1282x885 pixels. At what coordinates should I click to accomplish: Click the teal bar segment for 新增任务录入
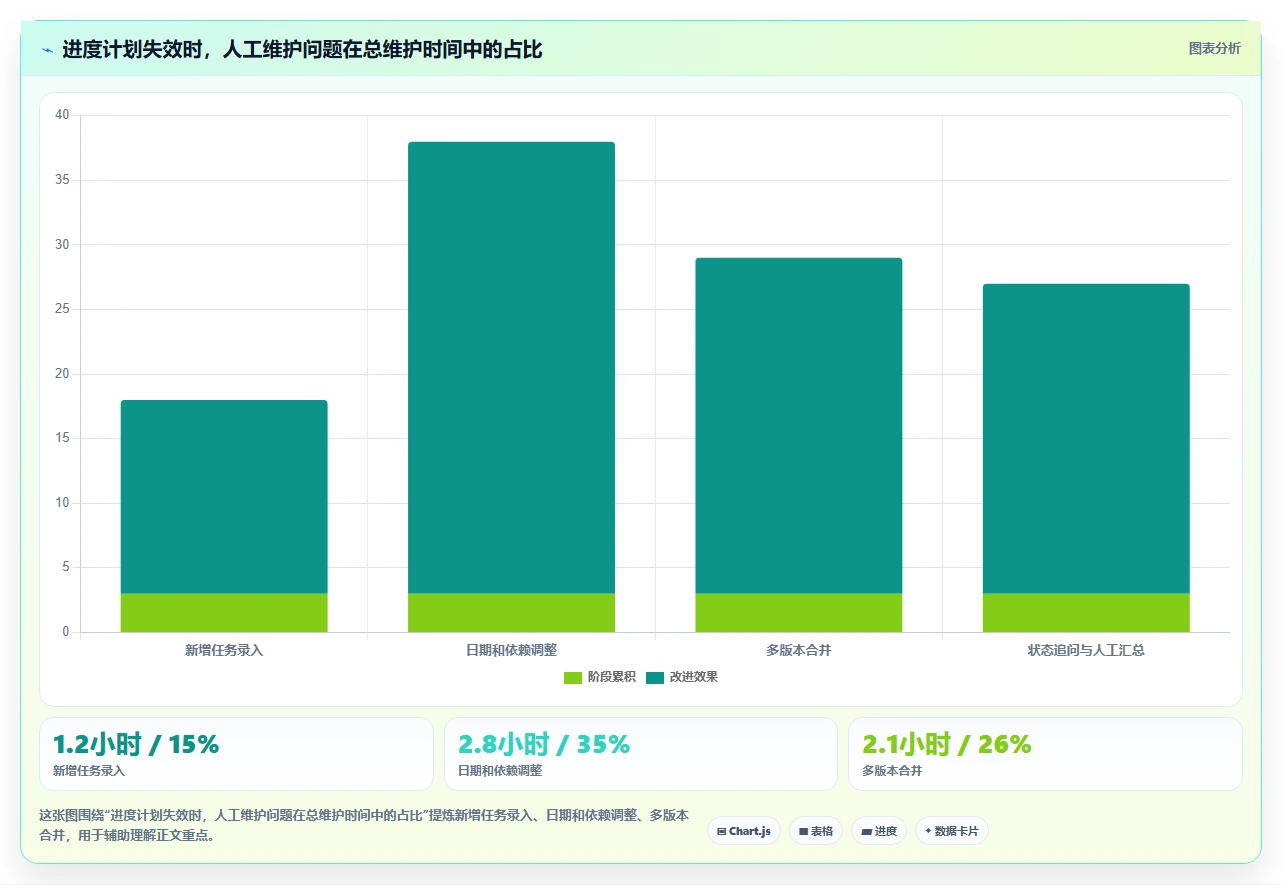click(224, 497)
